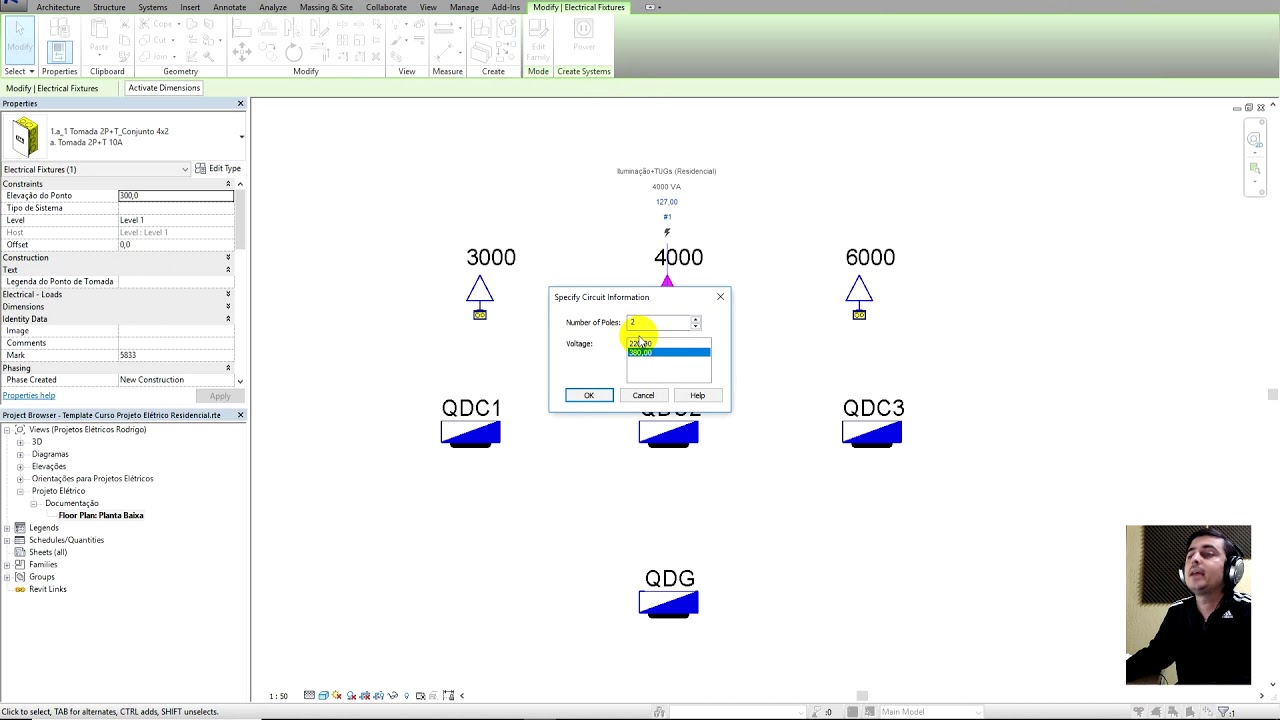Click Help in Specify Circuit Information
This screenshot has height=720, width=1280.
(x=697, y=395)
